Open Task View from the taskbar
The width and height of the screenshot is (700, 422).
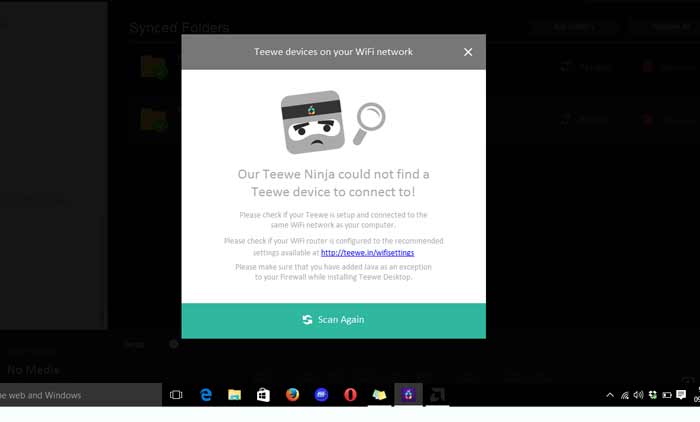click(x=176, y=395)
